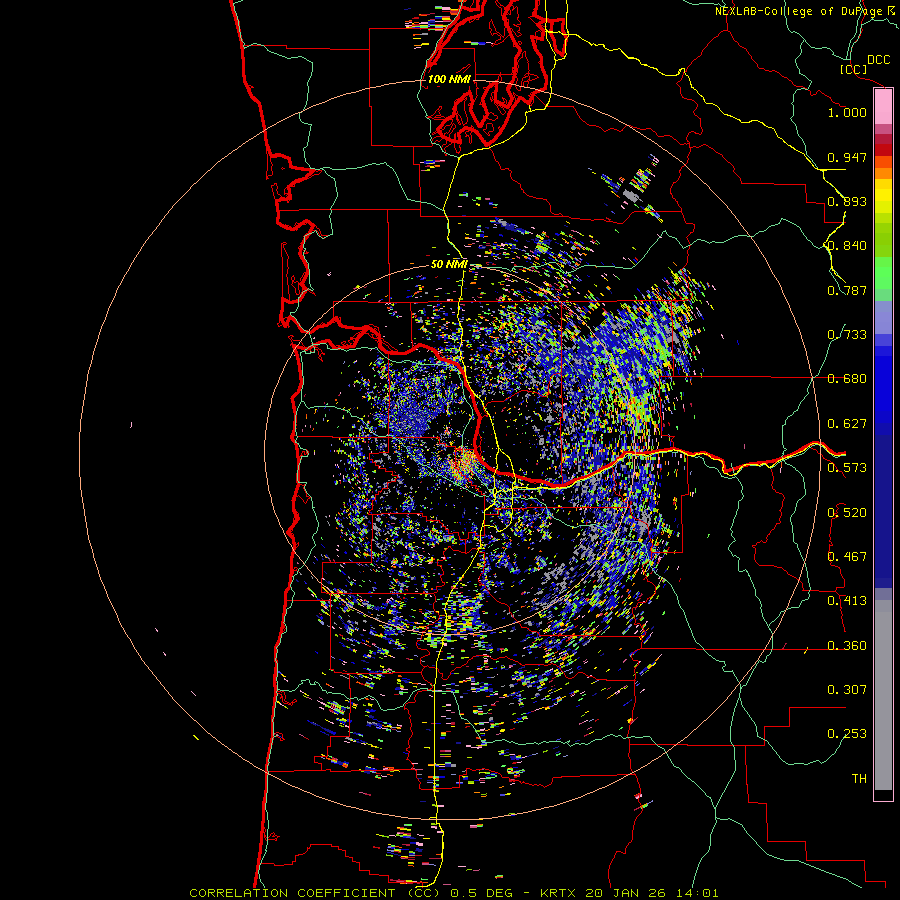The image size is (900, 900).
Task: Click the 0.733 scale value
Action: [x=847, y=335]
